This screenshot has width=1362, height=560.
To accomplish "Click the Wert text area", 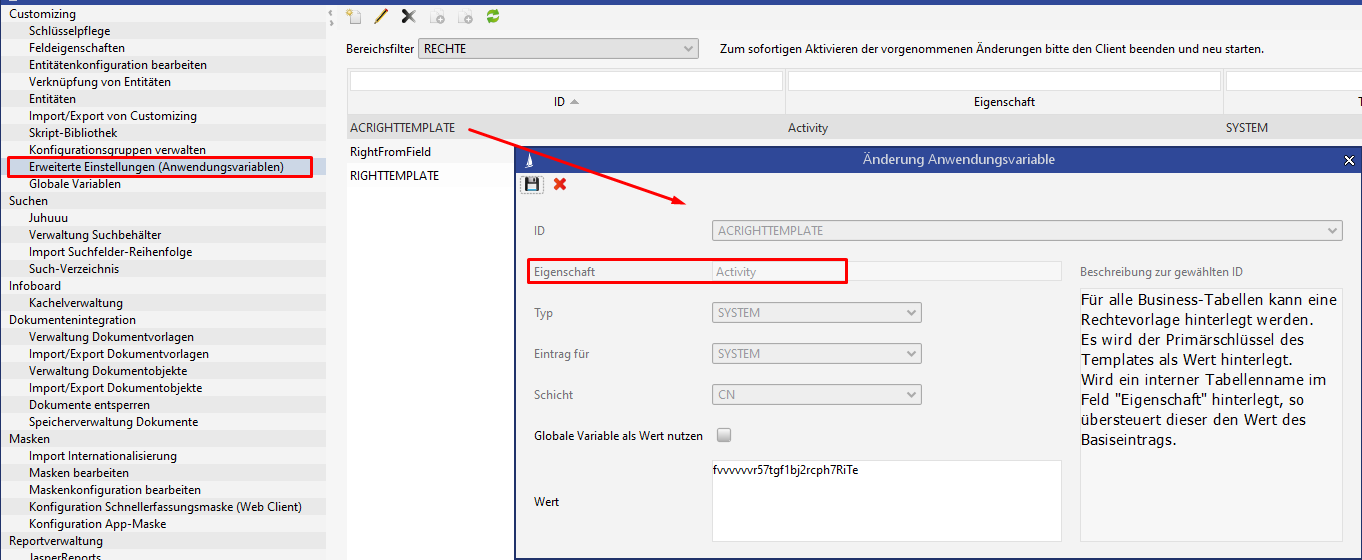I will pos(886,501).
